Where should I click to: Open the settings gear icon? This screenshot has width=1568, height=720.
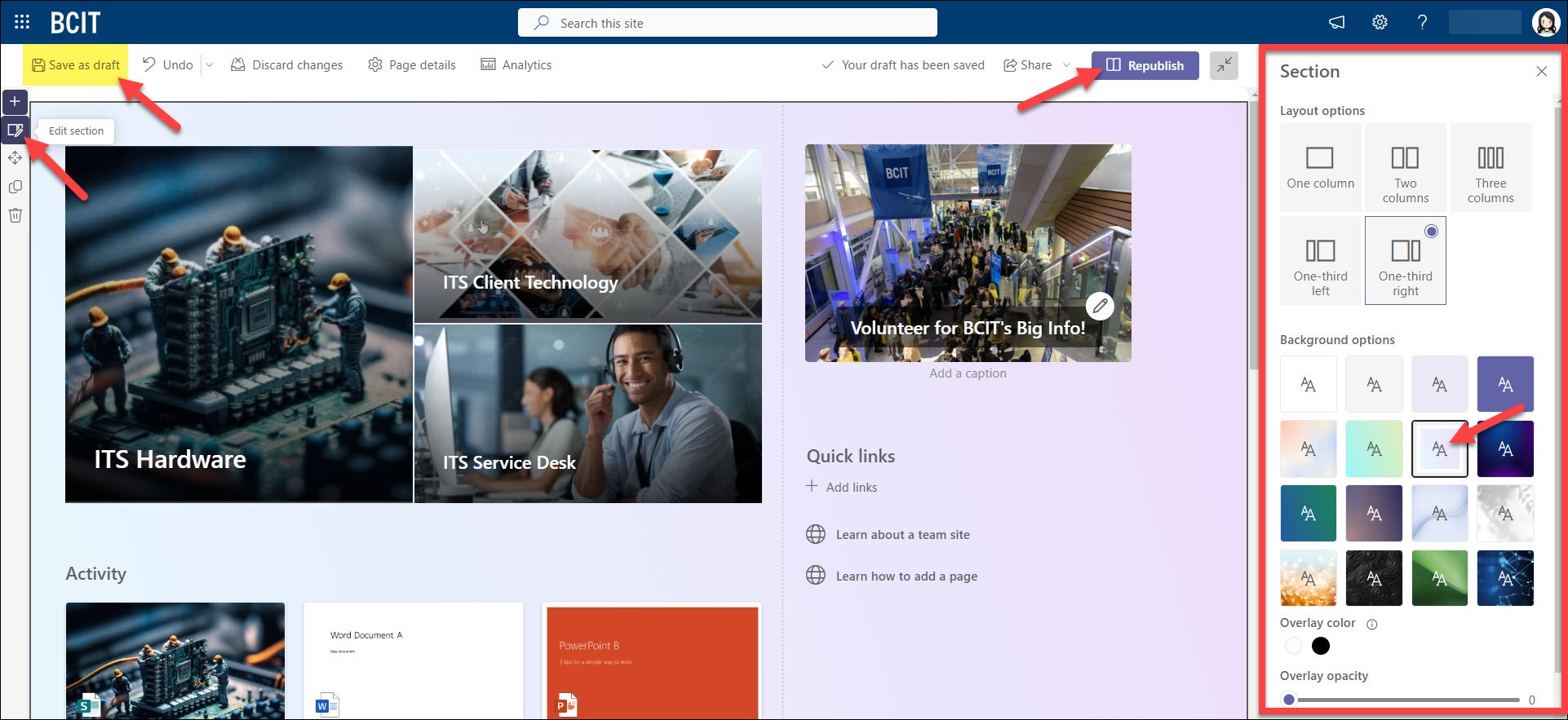[x=1380, y=22]
